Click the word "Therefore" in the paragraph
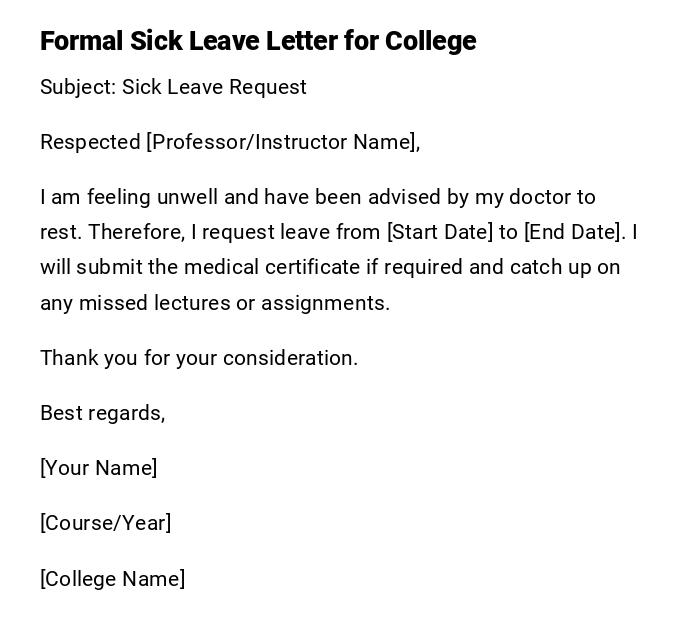Viewport: 700px width, 641px height. pos(135,232)
